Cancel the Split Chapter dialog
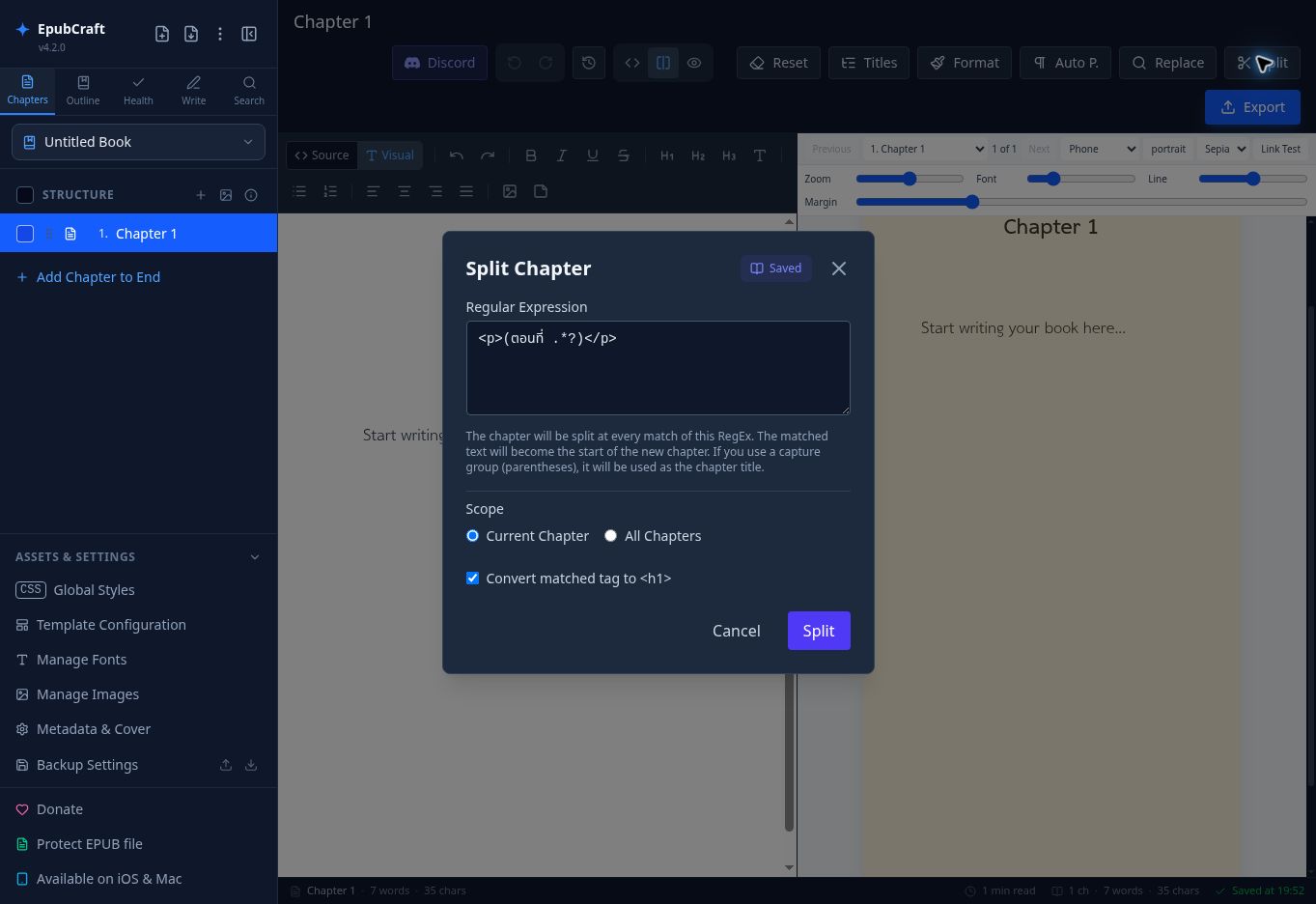 coord(737,631)
